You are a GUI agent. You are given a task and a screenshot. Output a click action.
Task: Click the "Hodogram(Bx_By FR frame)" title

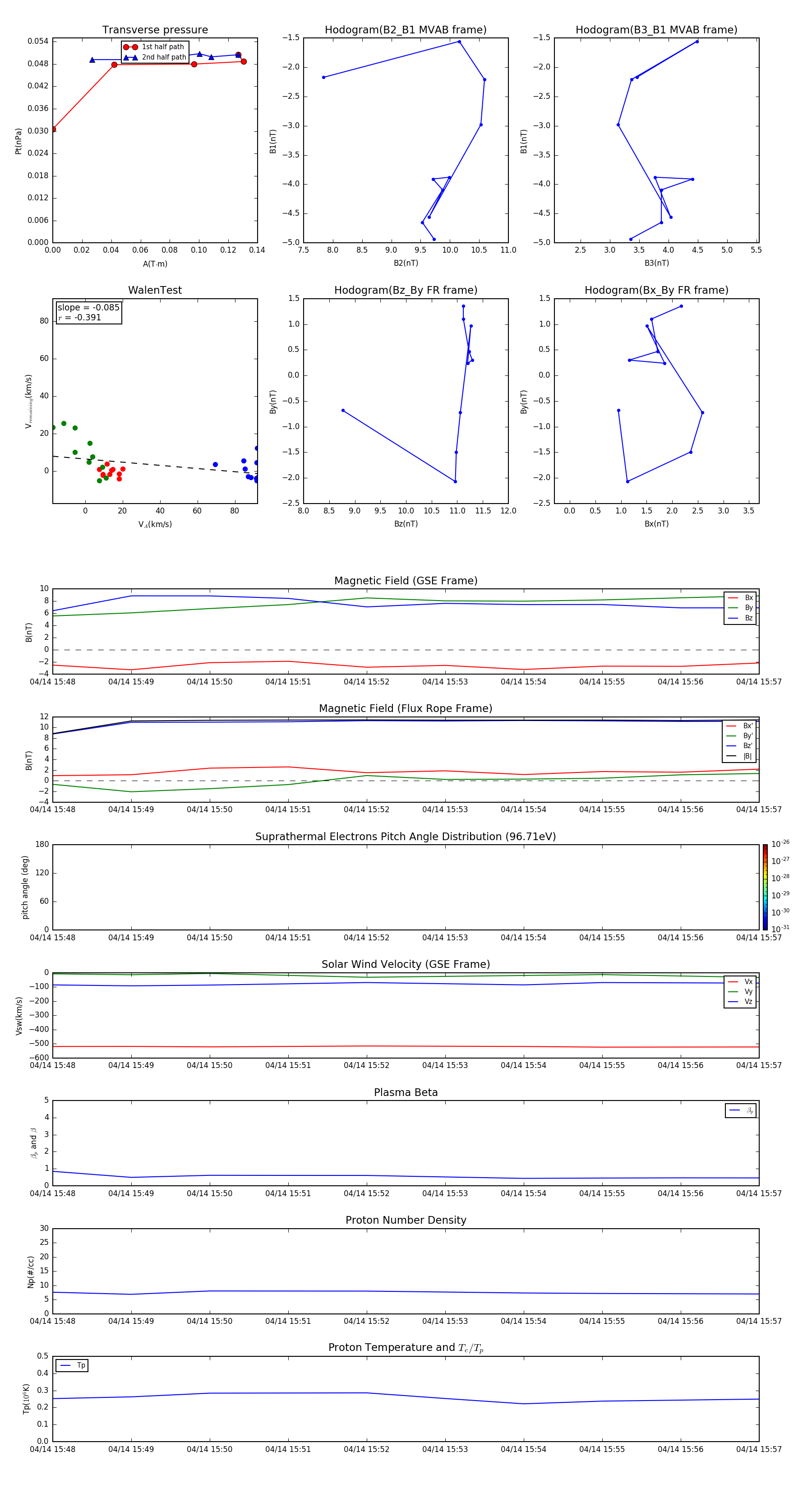(656, 290)
